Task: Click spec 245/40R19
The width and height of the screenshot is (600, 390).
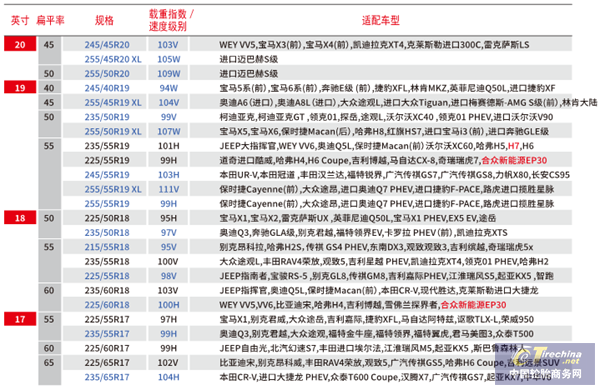Action: click(x=107, y=88)
